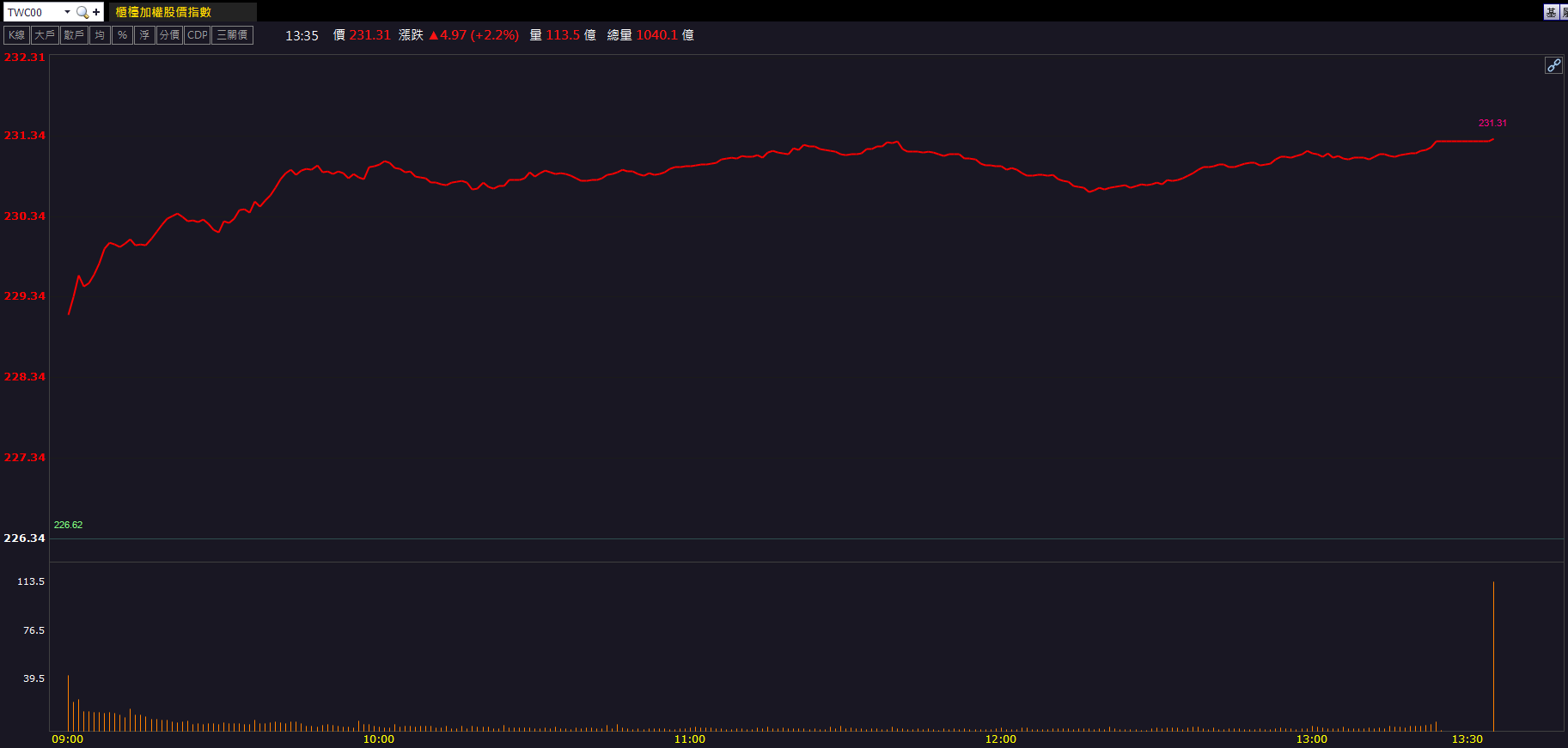This screenshot has height=748, width=1568.
Task: Click the 12:00 time axis label
Action: click(x=1001, y=739)
